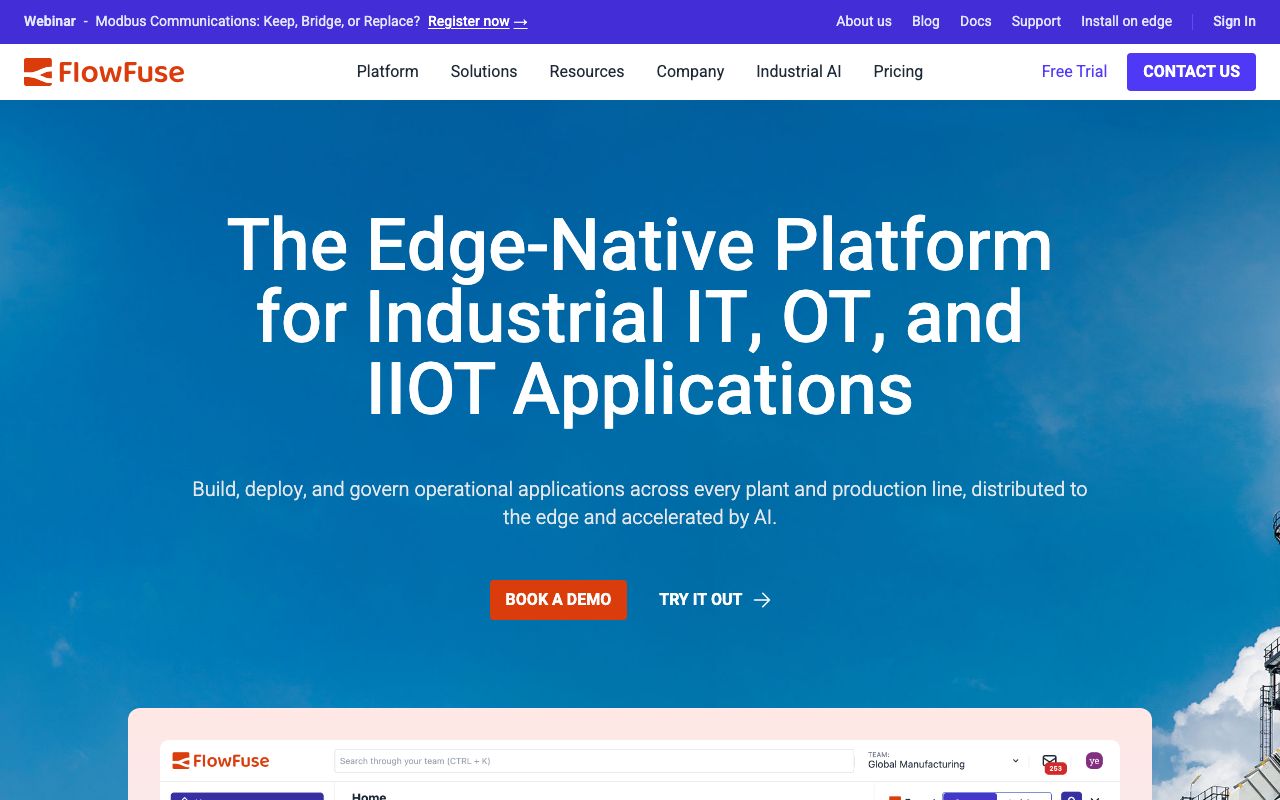
Task: Follow the webinar Register now link
Action: click(478, 21)
